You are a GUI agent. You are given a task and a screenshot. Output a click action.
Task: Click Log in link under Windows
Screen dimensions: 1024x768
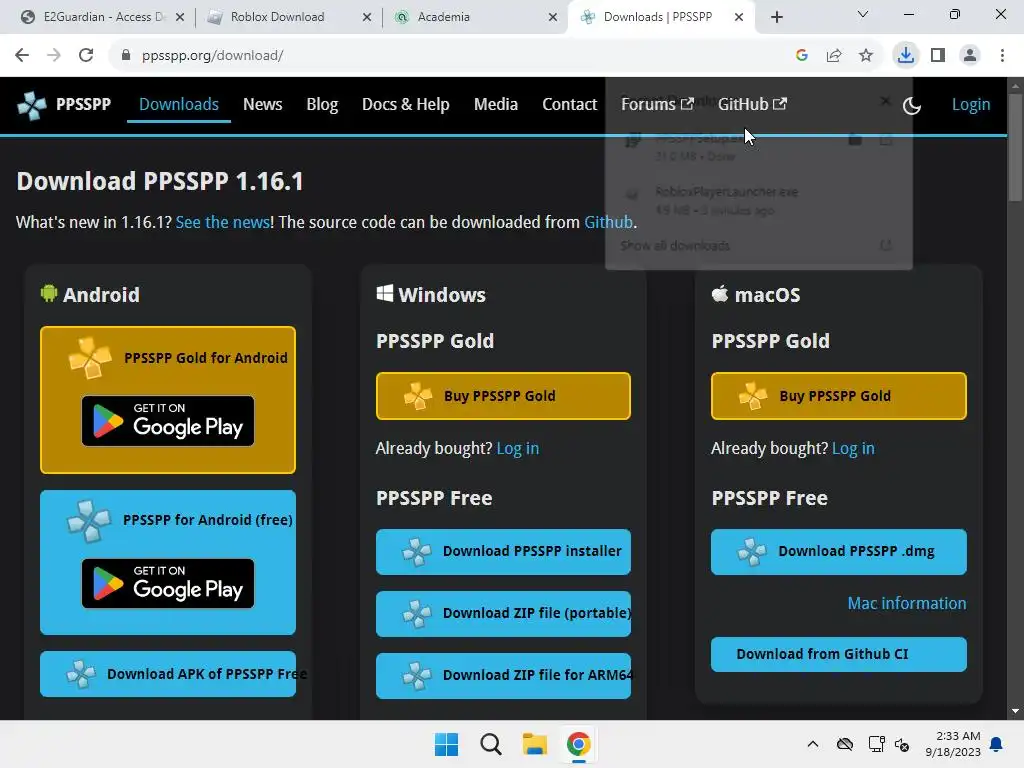518,449
